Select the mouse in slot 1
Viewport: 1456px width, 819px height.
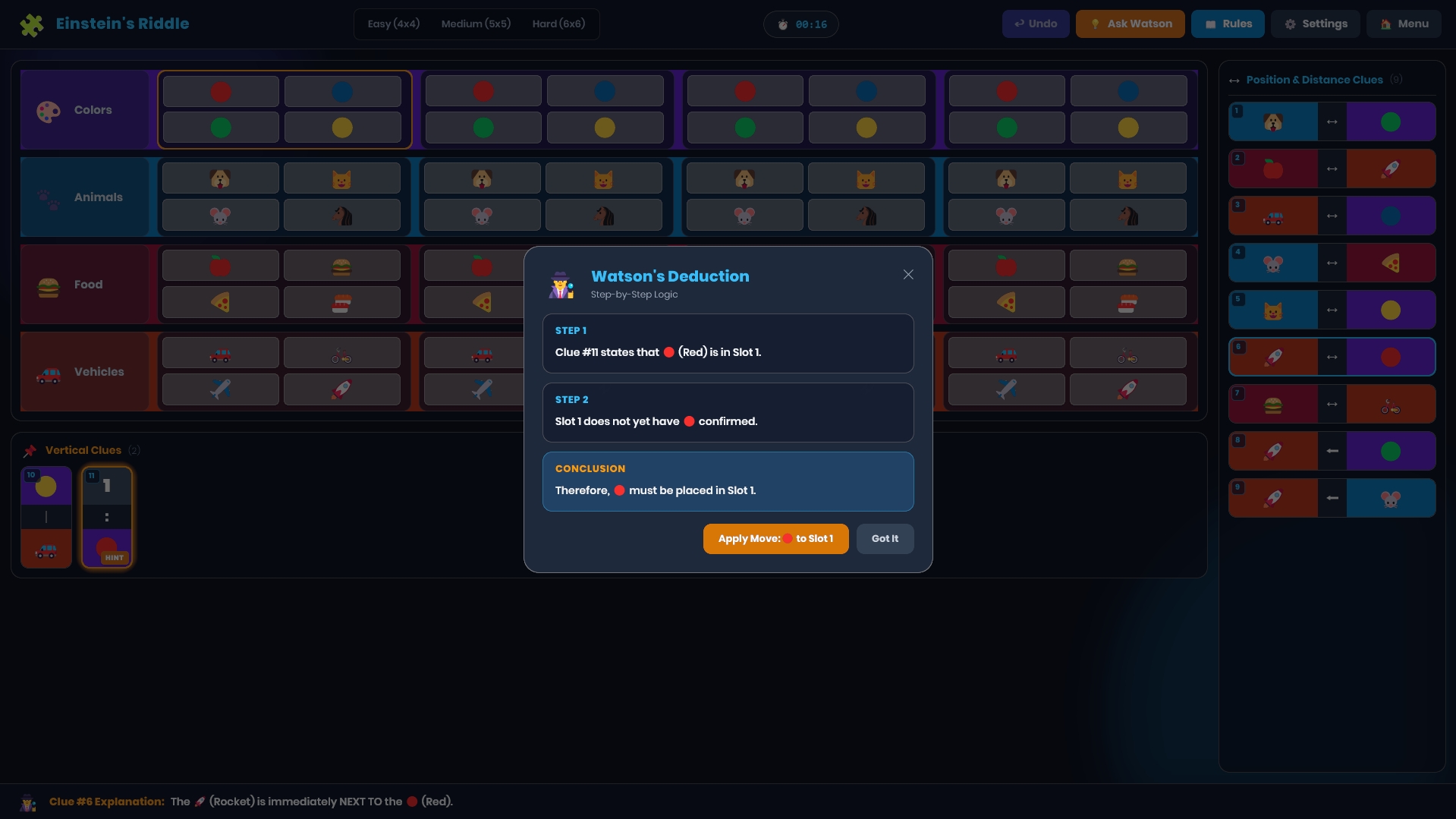point(220,215)
